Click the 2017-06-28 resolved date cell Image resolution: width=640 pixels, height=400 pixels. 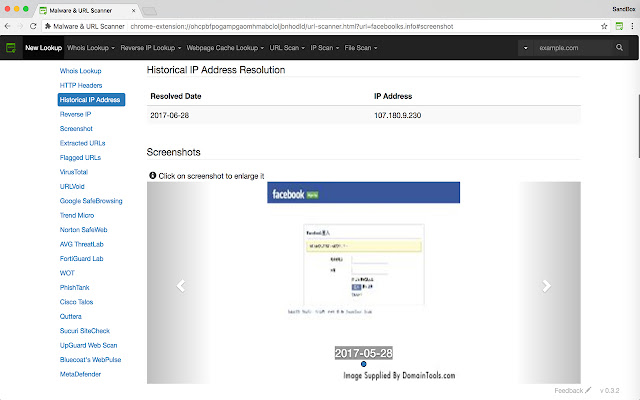170,116
